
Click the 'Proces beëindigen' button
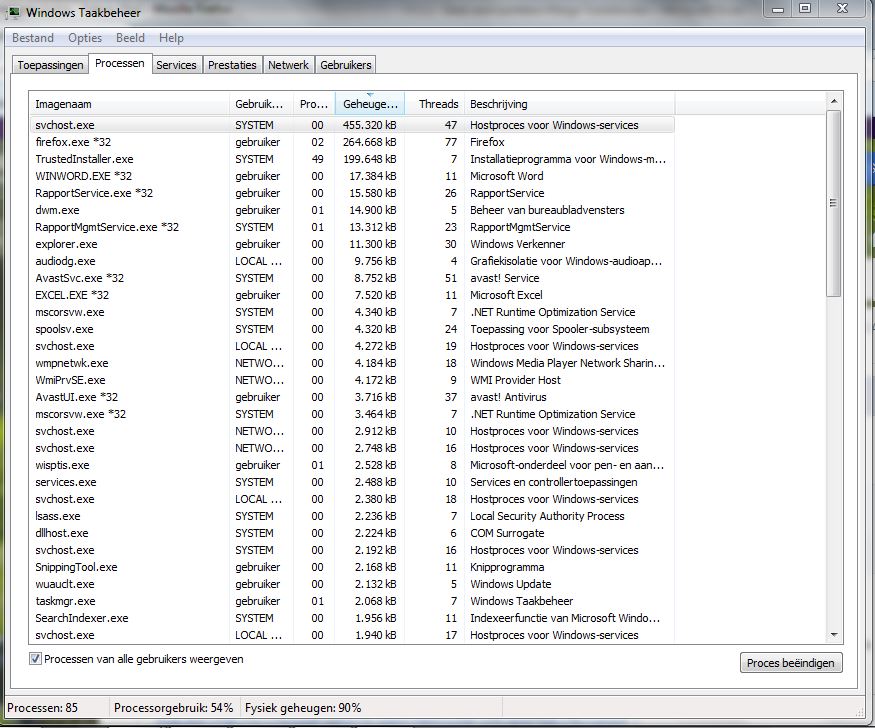(x=791, y=663)
